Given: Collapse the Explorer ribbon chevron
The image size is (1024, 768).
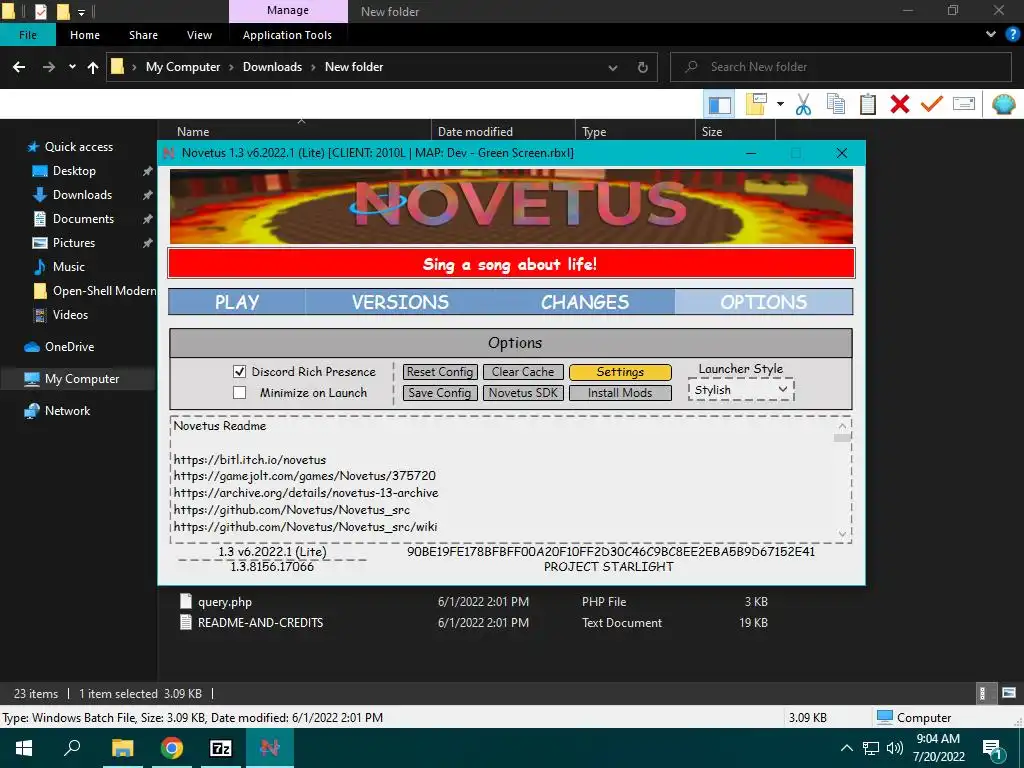Looking at the screenshot, I should pyautogui.click(x=991, y=35).
